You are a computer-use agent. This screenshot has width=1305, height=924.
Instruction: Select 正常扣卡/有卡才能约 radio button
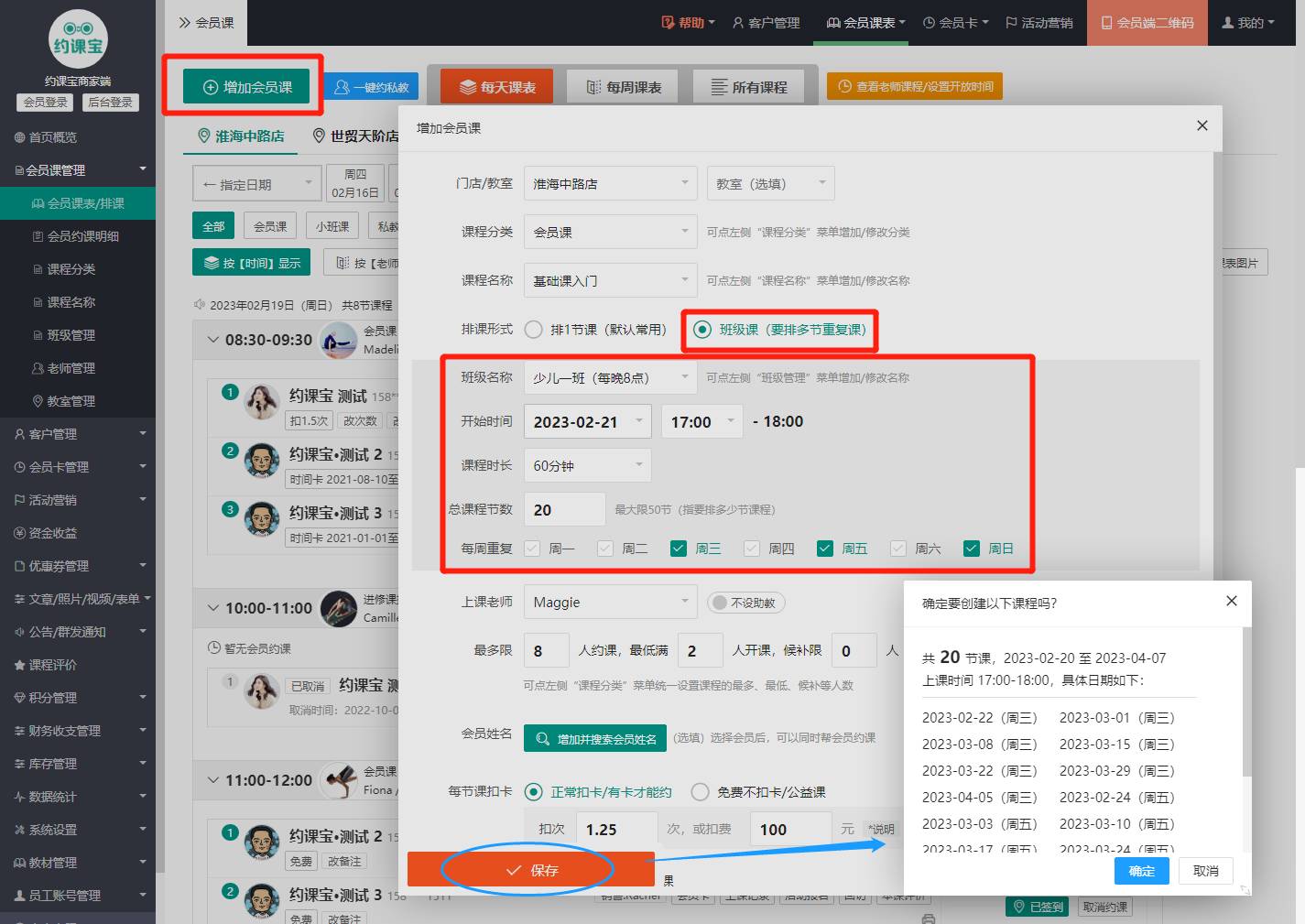533,792
